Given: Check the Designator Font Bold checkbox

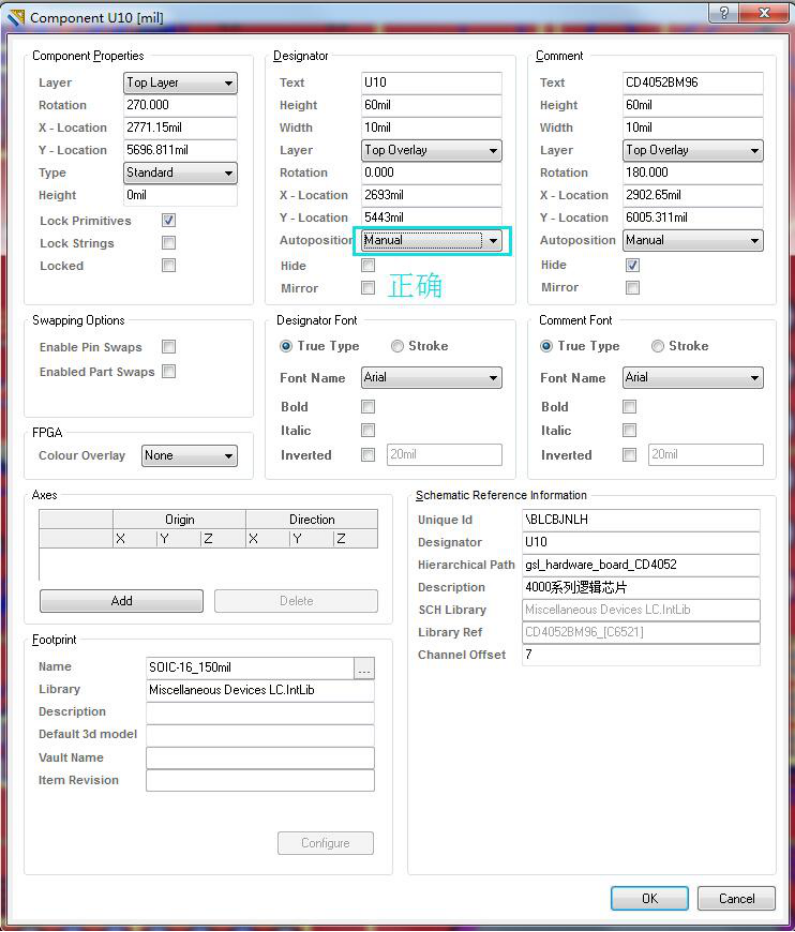Looking at the screenshot, I should 368,407.
